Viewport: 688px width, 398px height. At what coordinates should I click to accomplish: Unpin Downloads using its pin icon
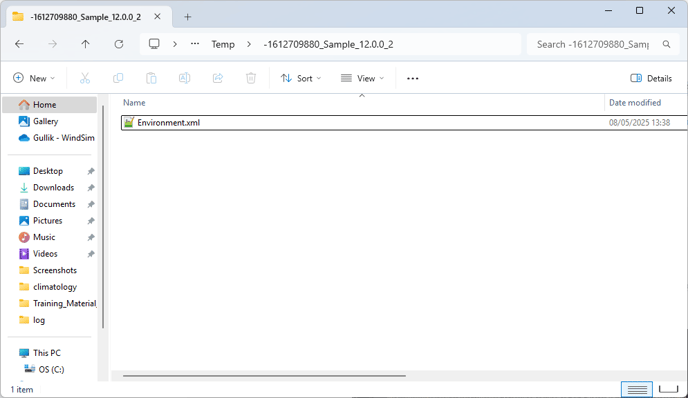point(91,188)
